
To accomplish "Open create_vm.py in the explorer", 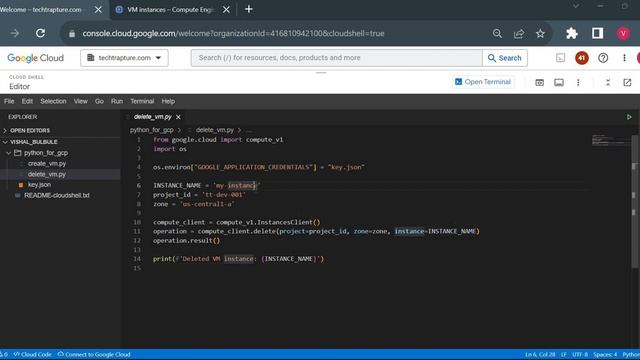I will 47,164.
